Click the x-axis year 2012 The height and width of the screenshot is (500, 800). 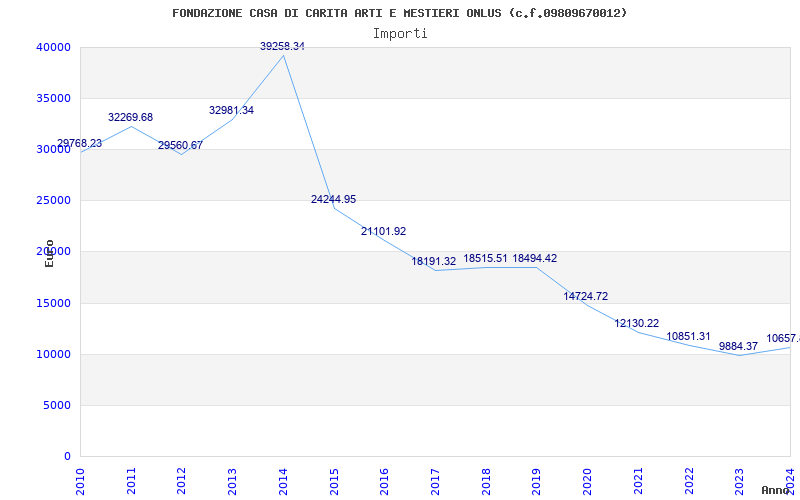[x=182, y=482]
